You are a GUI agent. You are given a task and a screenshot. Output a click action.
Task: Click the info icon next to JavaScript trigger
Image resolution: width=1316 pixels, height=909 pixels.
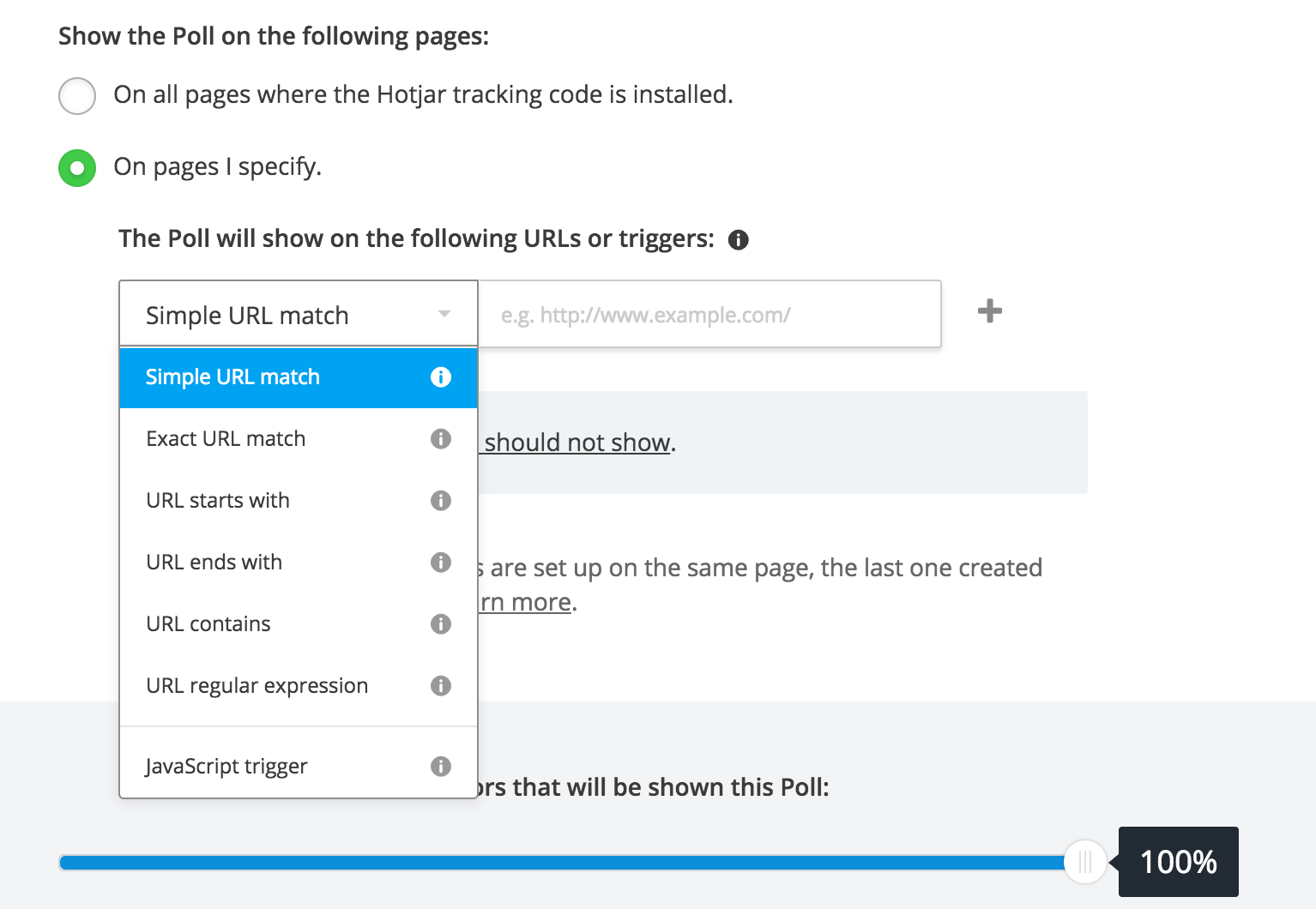pyautogui.click(x=441, y=766)
